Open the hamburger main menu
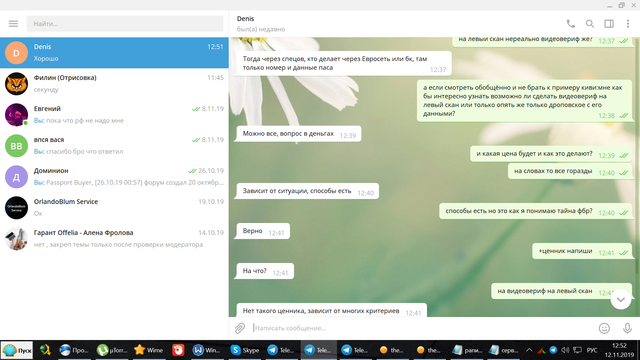Screen dimensions: 640x360 (x=13, y=24)
